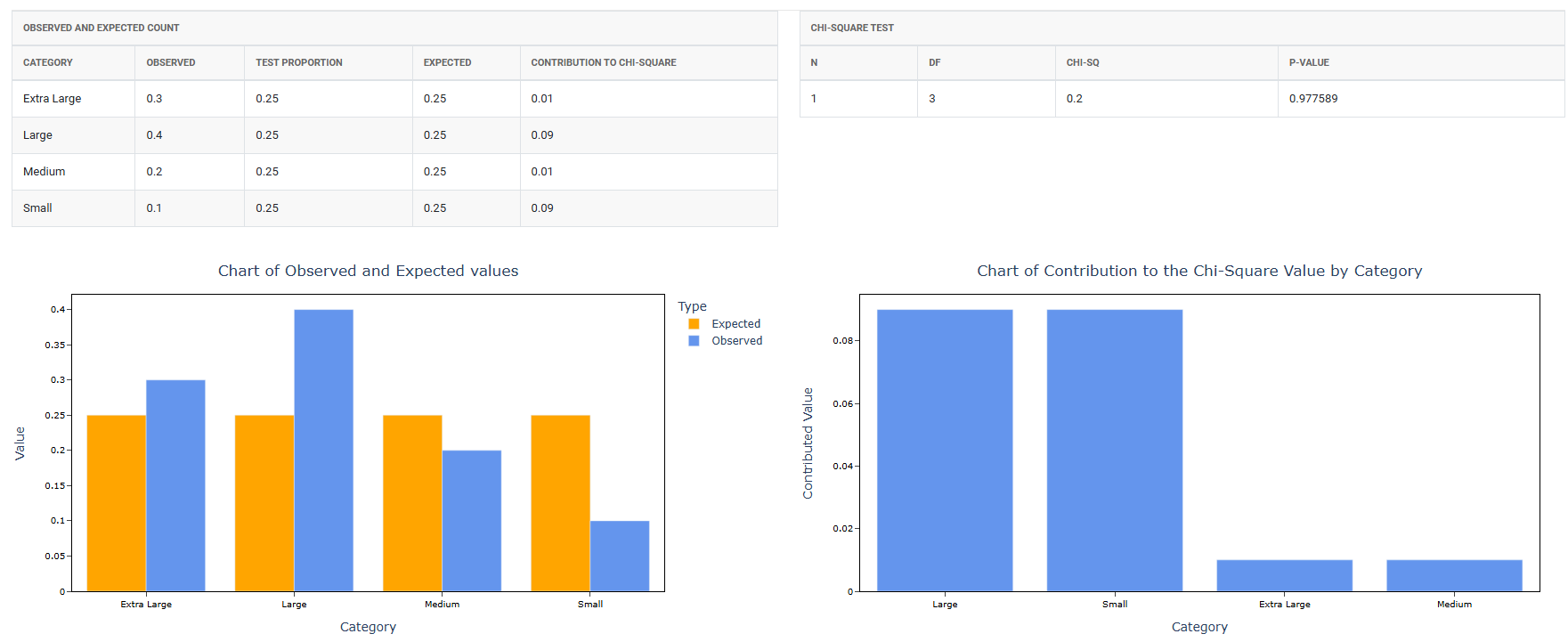Viewport: 1568px width, 642px height.
Task: Click the CHI-SQ column header
Action: tap(1083, 63)
